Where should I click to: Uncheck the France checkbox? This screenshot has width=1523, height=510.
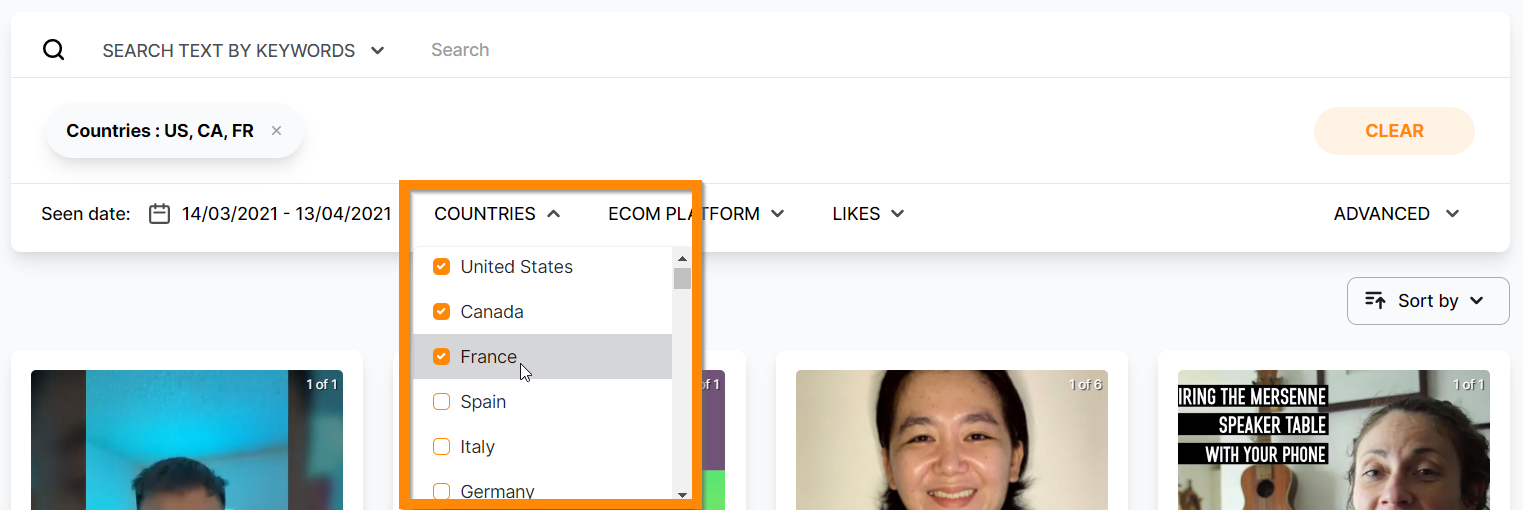(441, 357)
